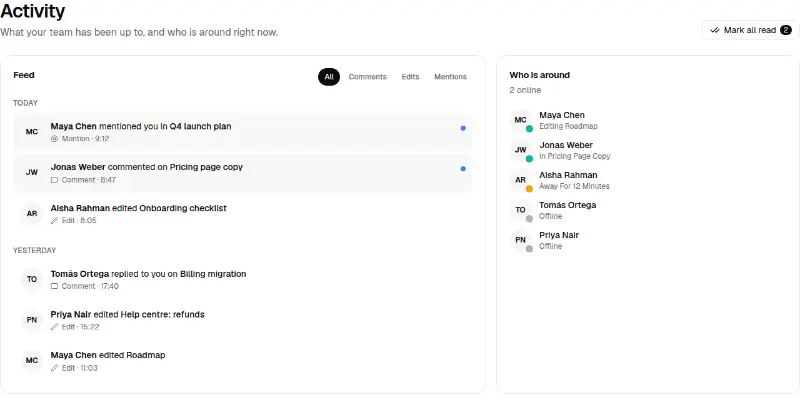Click unread blue dot on Pricing page copy
The height and width of the screenshot is (400, 800).
463,168
